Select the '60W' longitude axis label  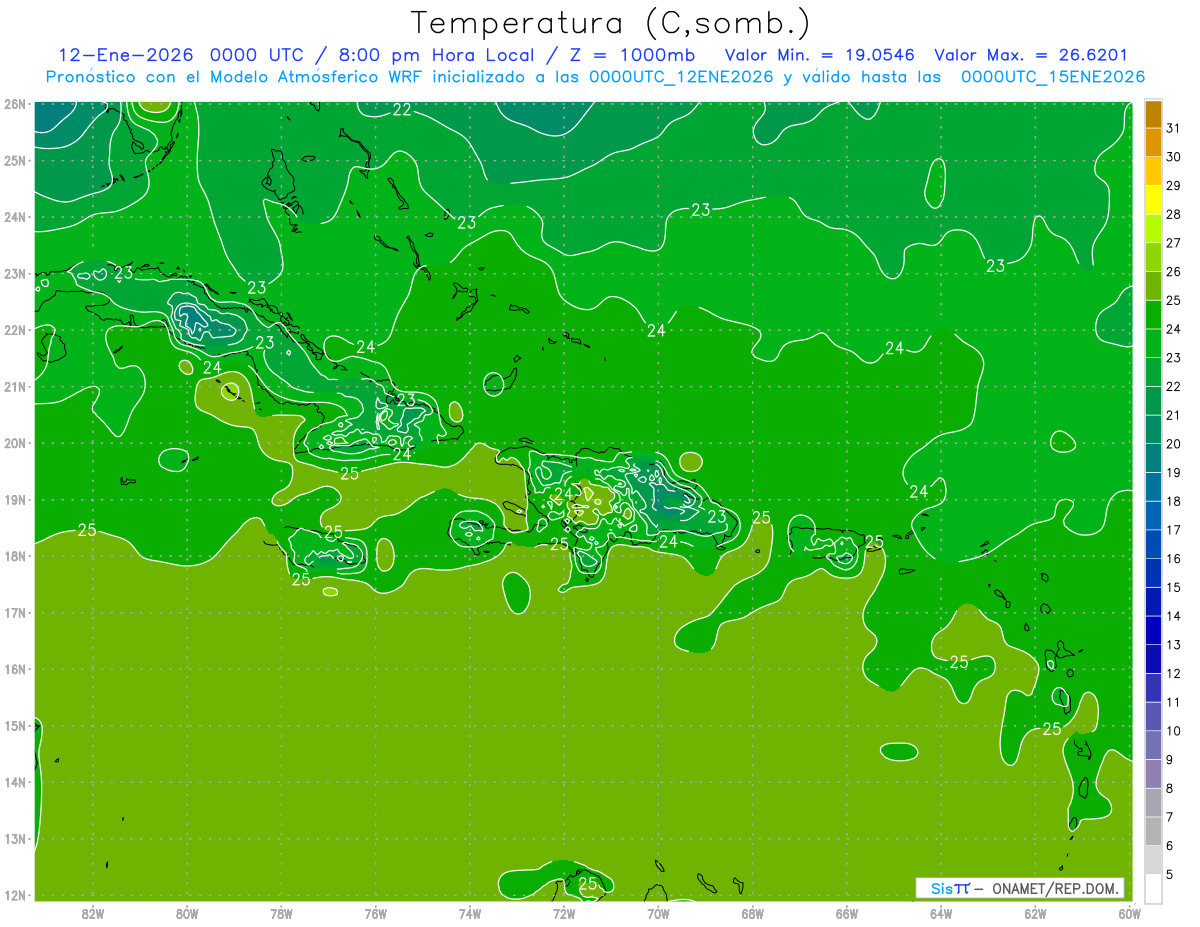[1129, 913]
